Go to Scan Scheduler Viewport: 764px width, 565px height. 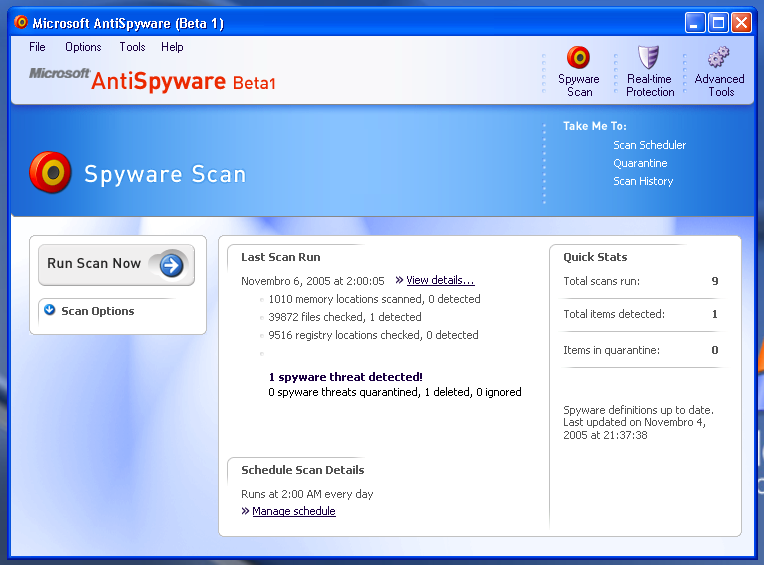649,145
